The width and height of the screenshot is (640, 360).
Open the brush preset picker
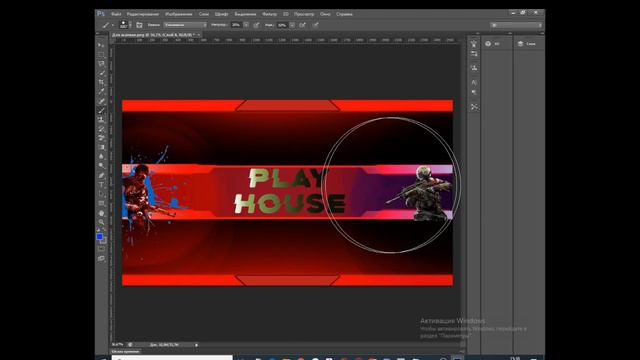click(x=124, y=25)
